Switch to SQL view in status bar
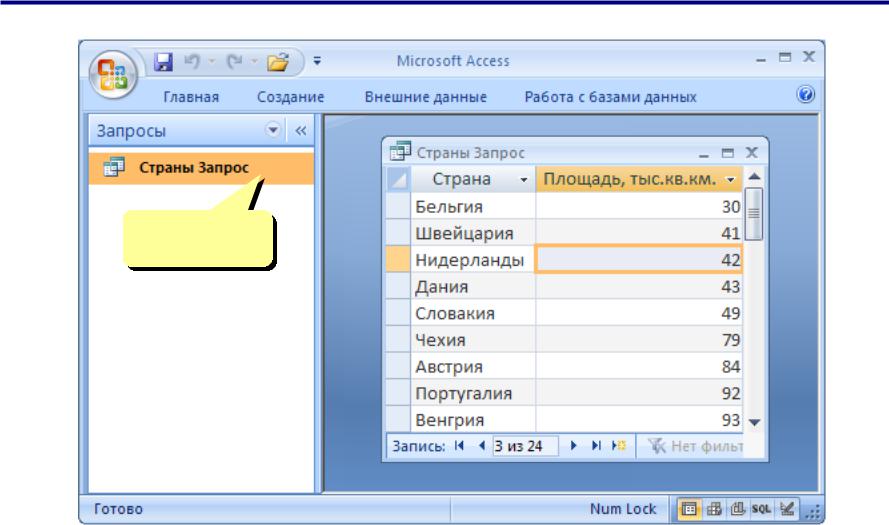This screenshot has width=889, height=525. point(761,509)
